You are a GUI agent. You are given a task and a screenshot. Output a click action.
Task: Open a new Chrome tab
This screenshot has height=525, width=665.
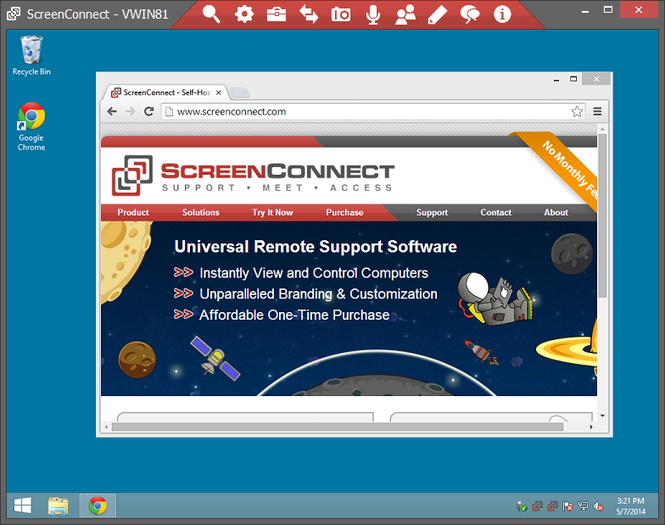click(x=240, y=92)
